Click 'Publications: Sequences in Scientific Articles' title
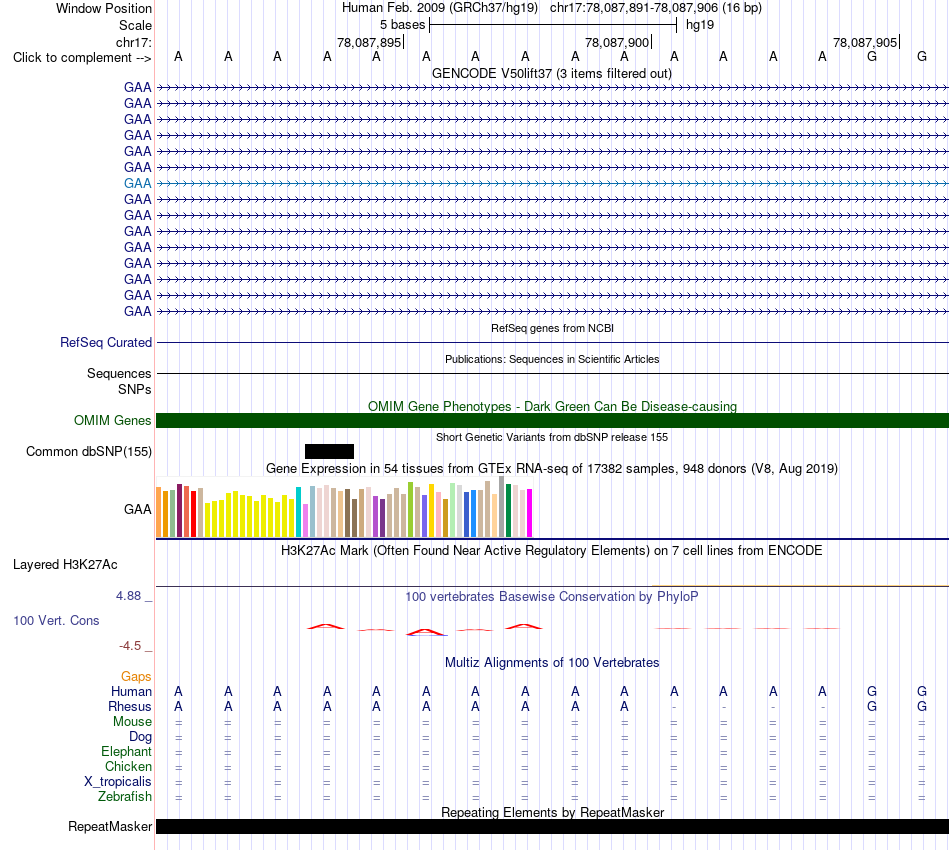This screenshot has height=850, width=950. click(552, 359)
